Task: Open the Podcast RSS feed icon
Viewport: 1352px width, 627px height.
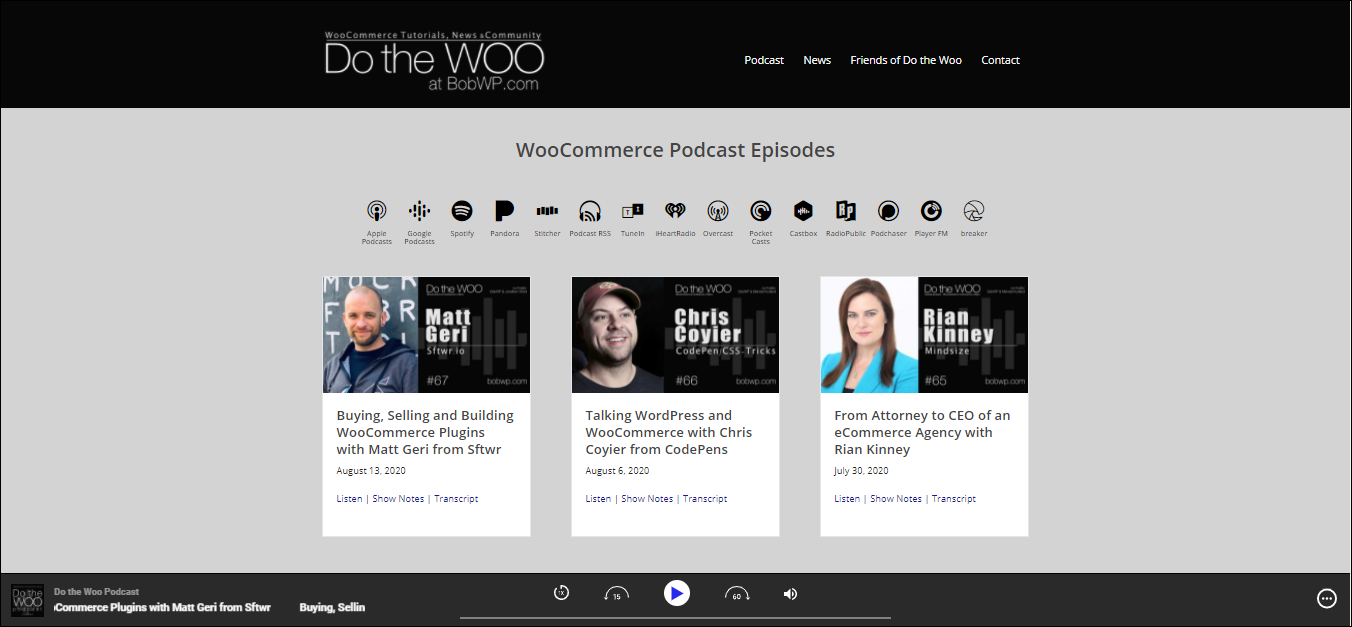Action: pyautogui.click(x=590, y=211)
